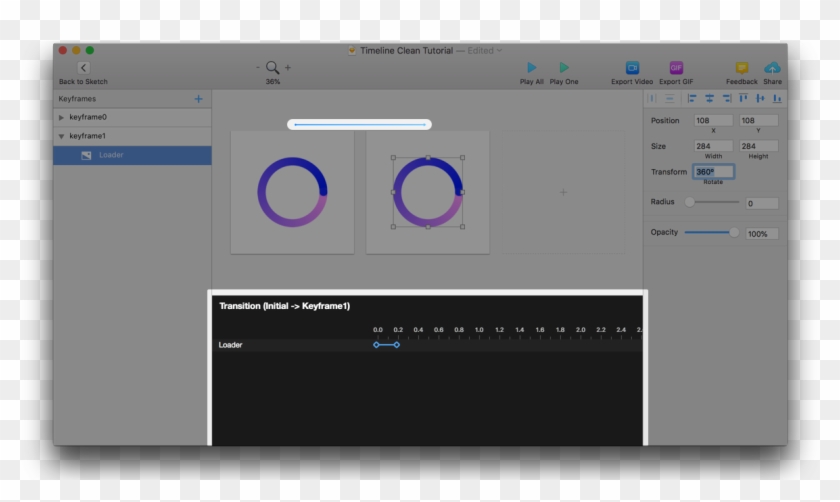Viewport: 840px width, 502px height.
Task: Go back using Back to Sketch arrow
Action: click(x=83, y=68)
